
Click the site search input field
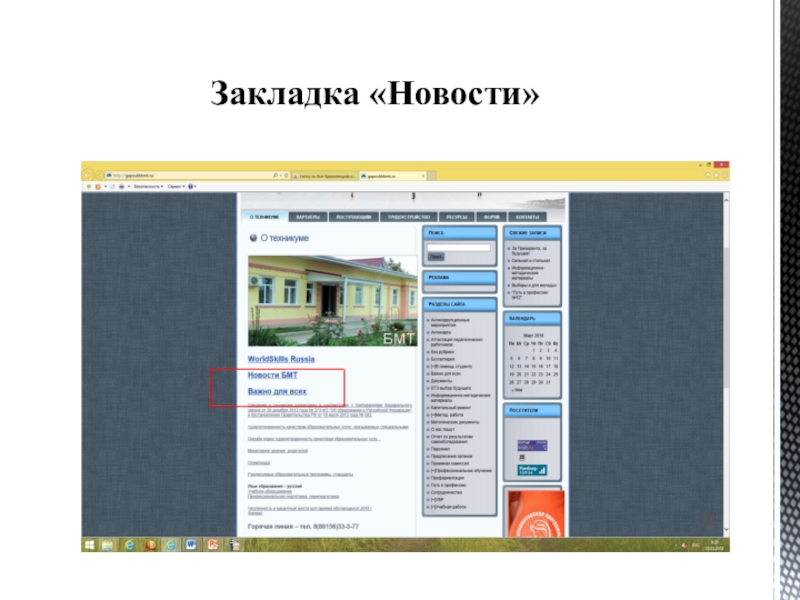[459, 247]
